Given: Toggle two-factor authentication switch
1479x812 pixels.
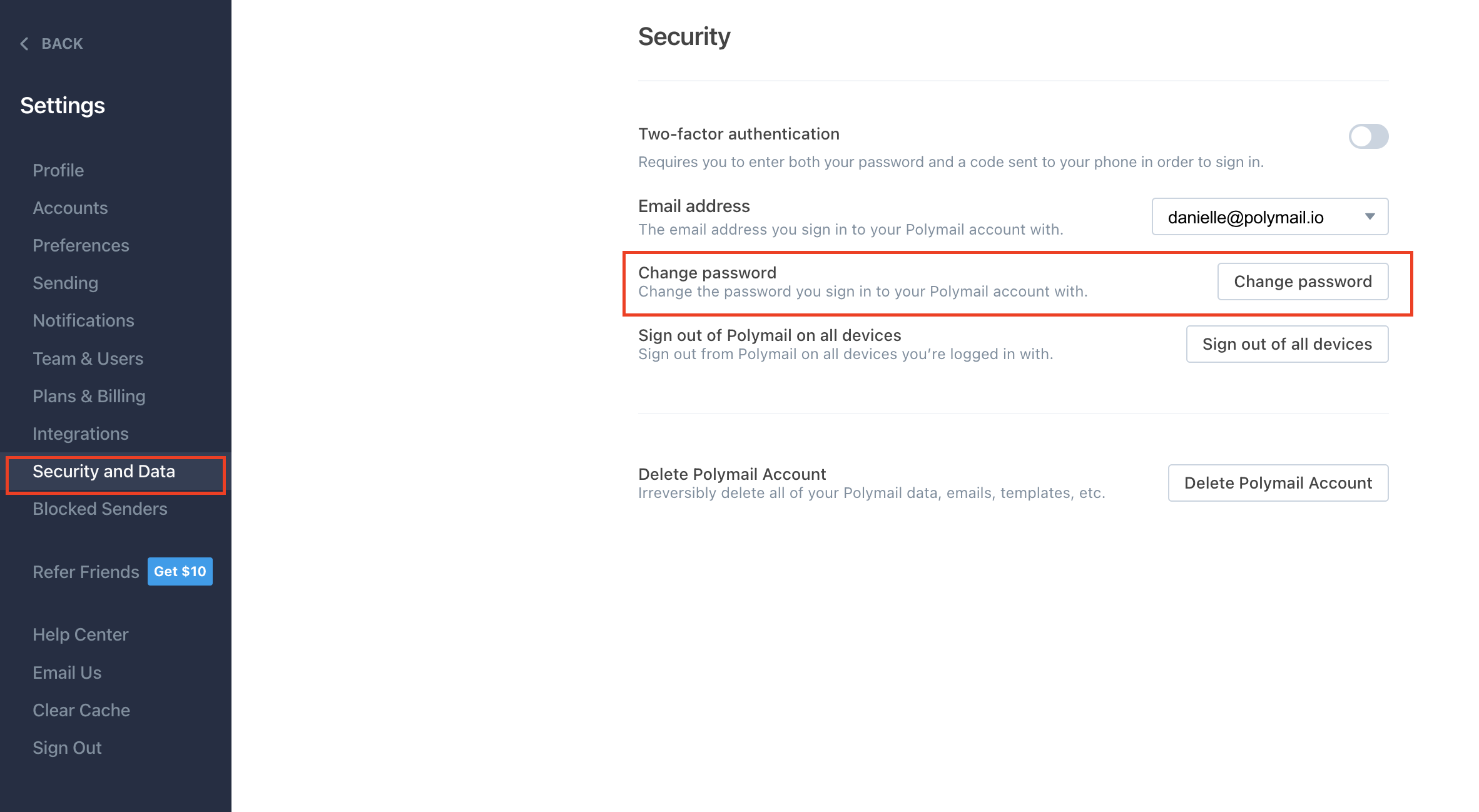Looking at the screenshot, I should [1368, 136].
